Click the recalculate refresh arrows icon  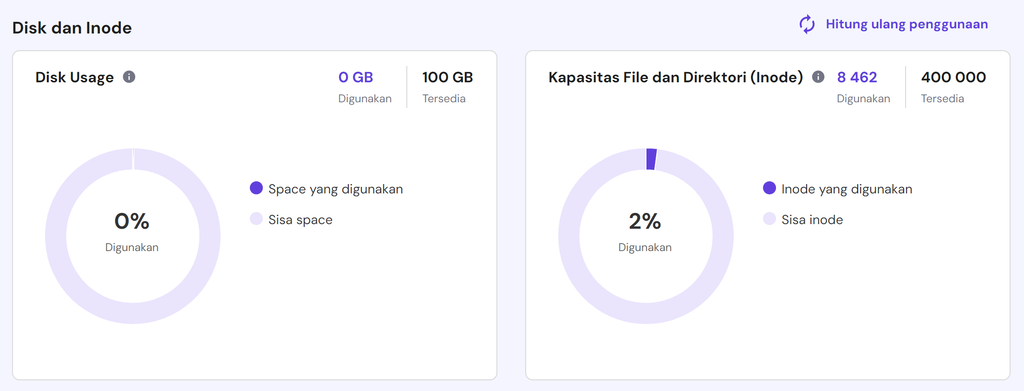pos(807,24)
